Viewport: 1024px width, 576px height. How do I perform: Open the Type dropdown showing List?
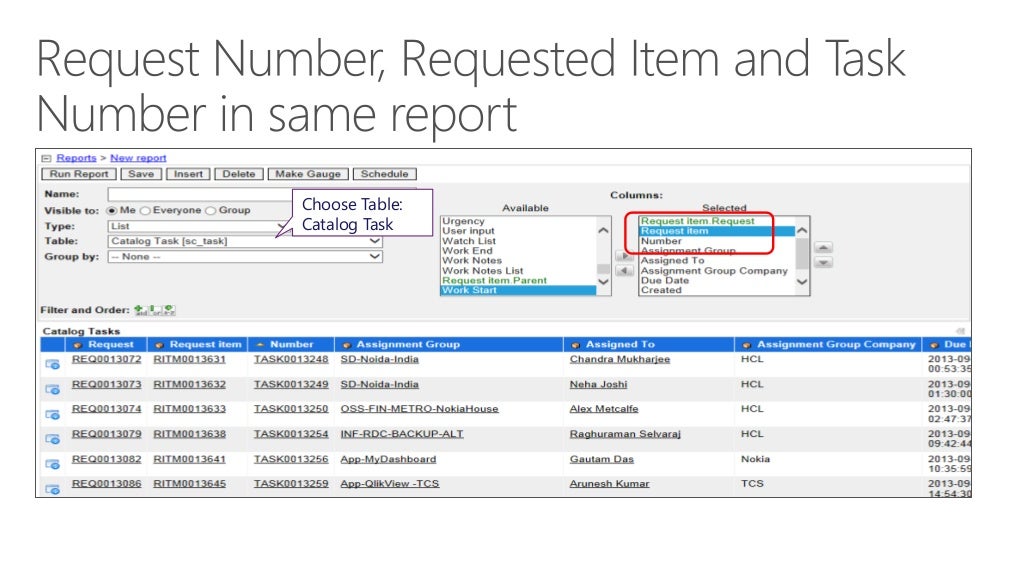point(199,226)
